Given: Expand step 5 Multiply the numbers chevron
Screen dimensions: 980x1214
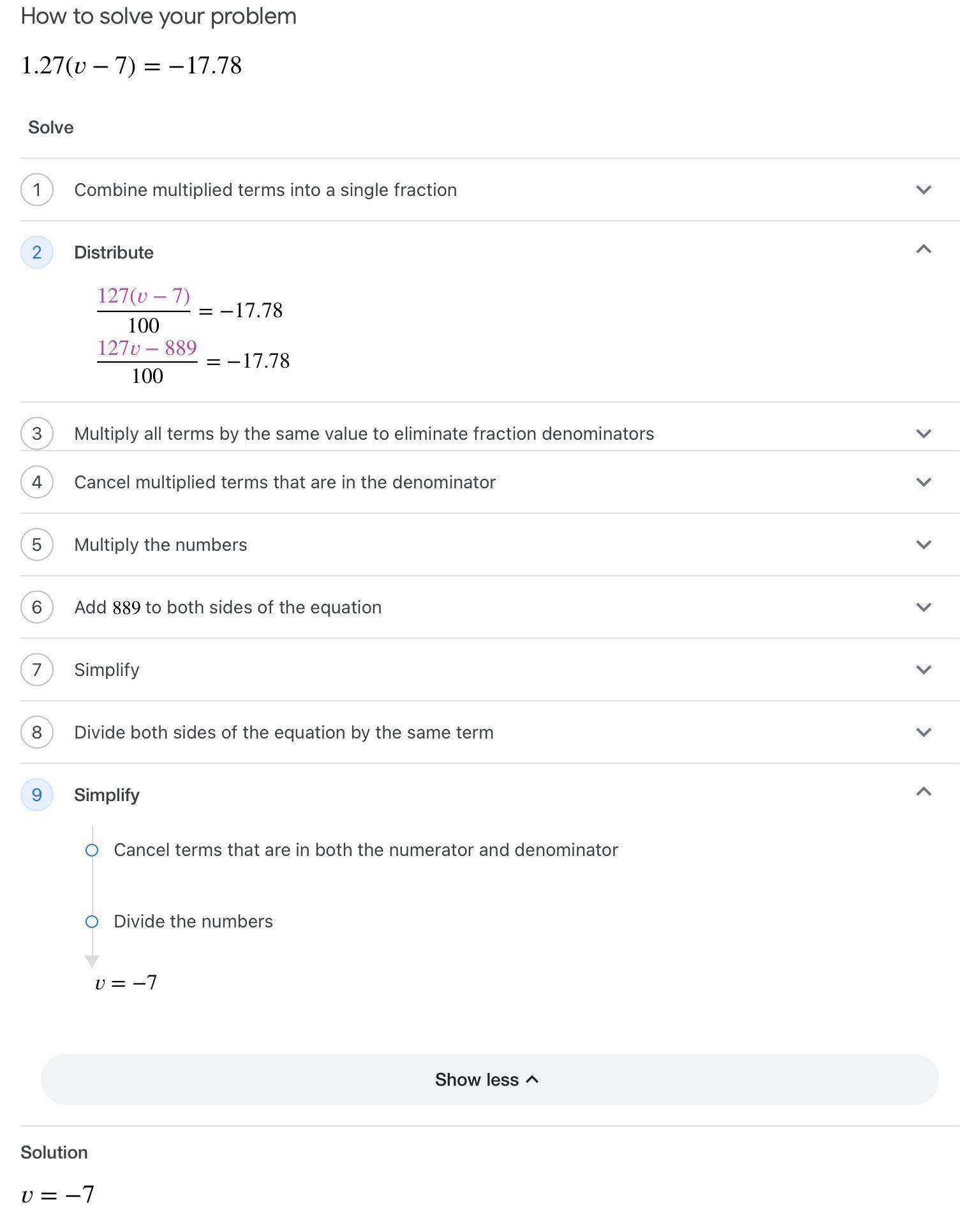Looking at the screenshot, I should point(923,544).
